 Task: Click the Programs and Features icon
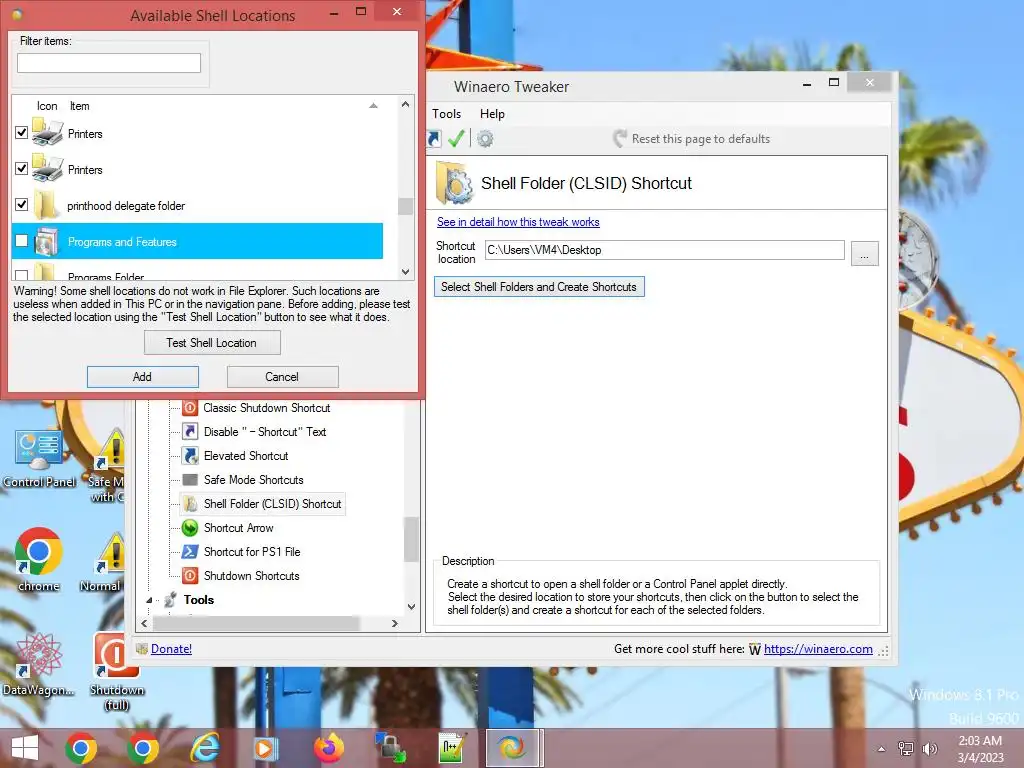pyautogui.click(x=47, y=242)
